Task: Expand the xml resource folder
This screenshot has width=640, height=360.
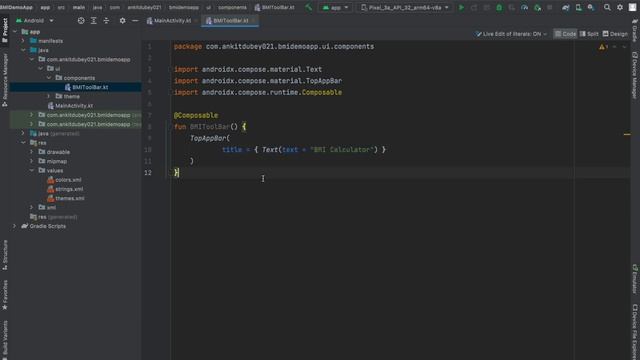Action: click(32, 207)
